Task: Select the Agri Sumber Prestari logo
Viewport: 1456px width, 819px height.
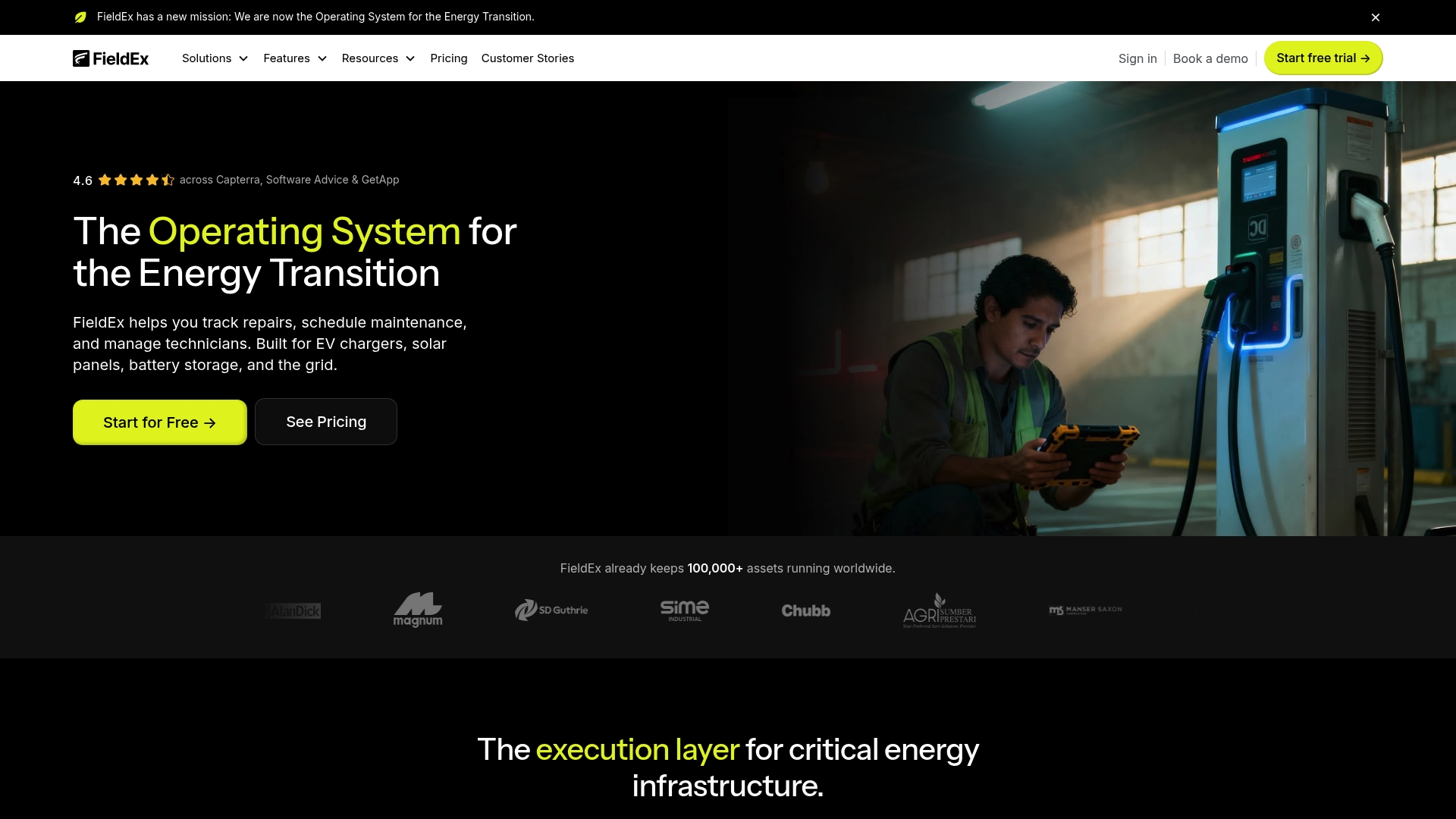Action: pyautogui.click(x=939, y=610)
